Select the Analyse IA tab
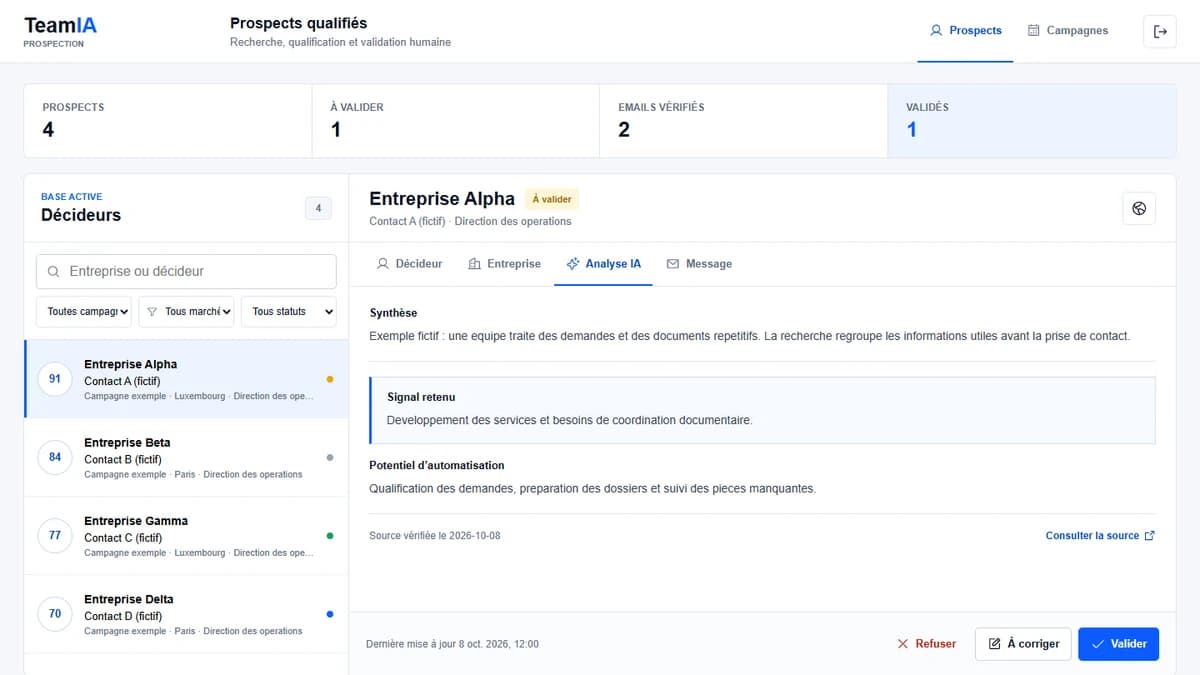Image resolution: width=1200 pixels, height=675 pixels. 603,264
